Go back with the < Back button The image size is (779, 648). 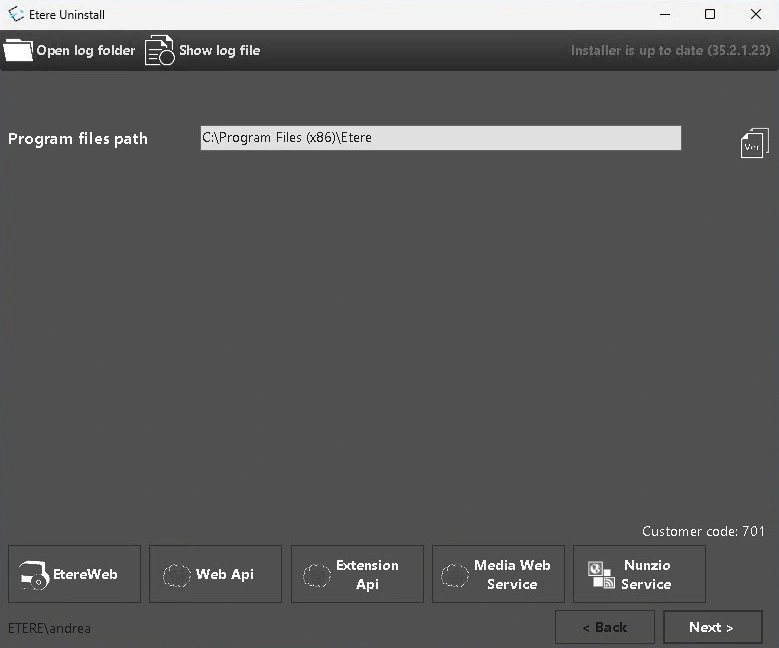pyautogui.click(x=604, y=627)
